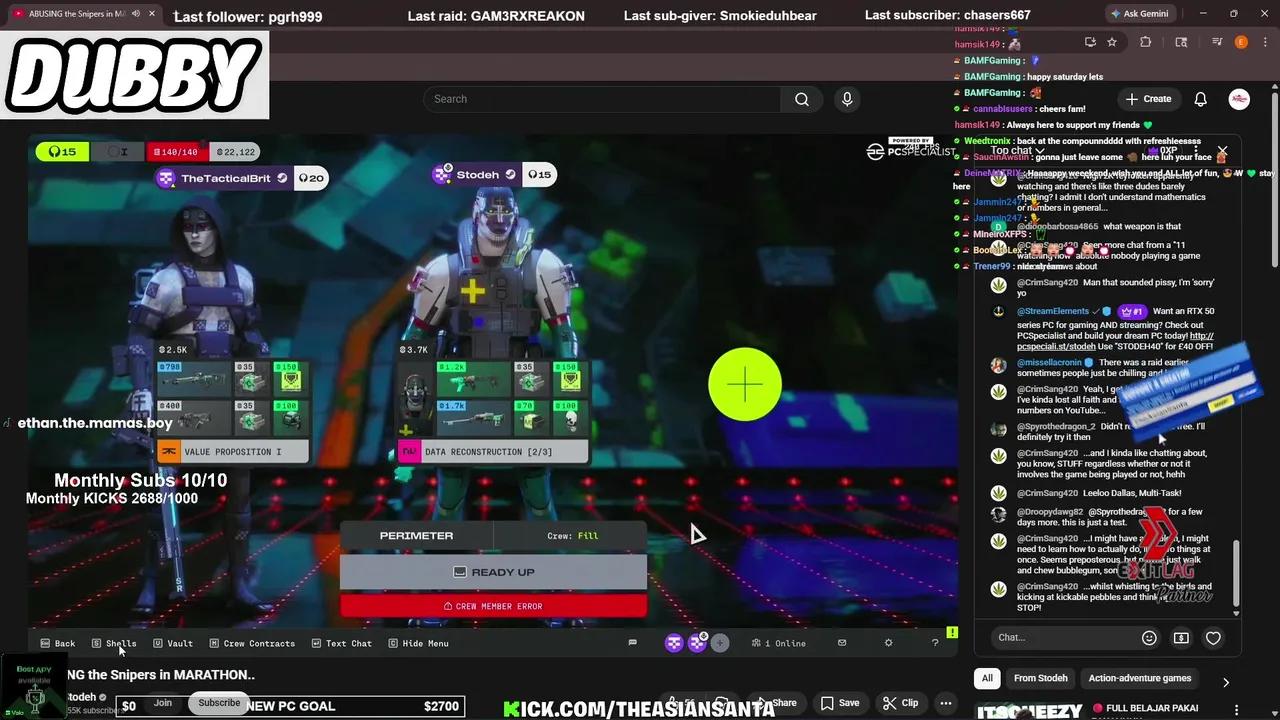1280x720 pixels.
Task: Click the VALUE PROPOSITION I contract
Action: pos(233,452)
